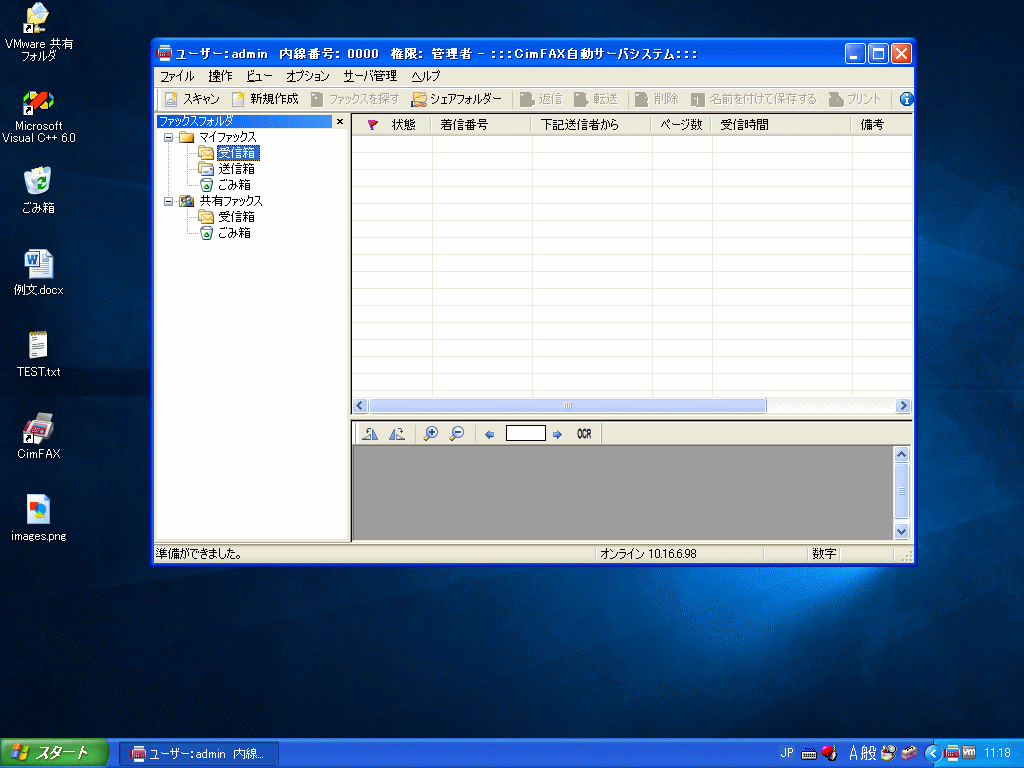Viewport: 1024px width, 768px height.
Task: Go to next fax page arrow
Action: pyautogui.click(x=557, y=434)
